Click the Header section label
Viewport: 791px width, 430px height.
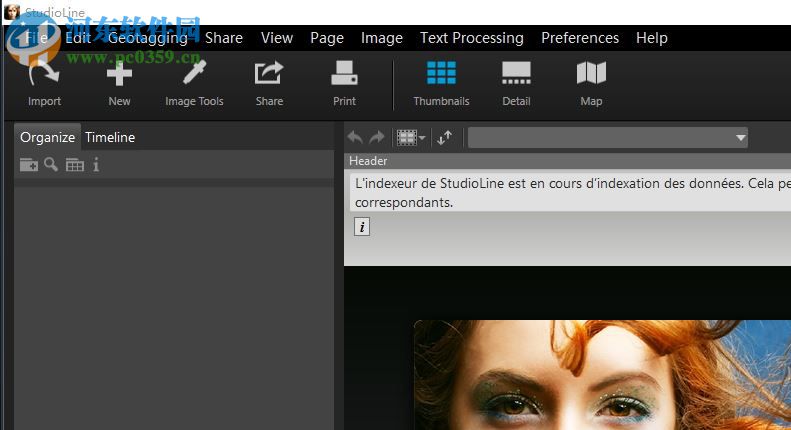coord(368,161)
